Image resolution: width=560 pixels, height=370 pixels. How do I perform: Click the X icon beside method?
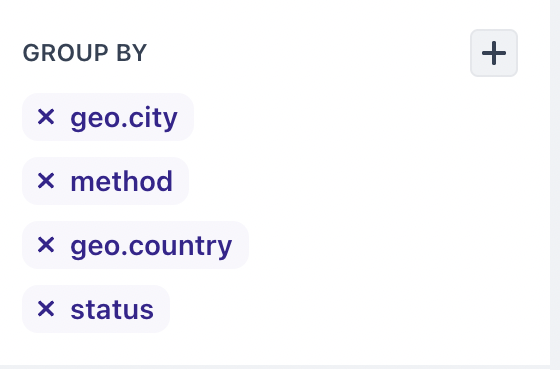(46, 181)
